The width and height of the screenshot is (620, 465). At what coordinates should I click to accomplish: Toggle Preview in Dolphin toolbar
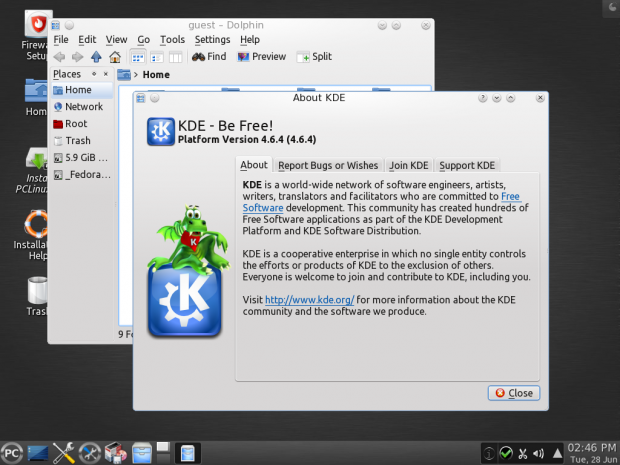[x=261, y=57]
